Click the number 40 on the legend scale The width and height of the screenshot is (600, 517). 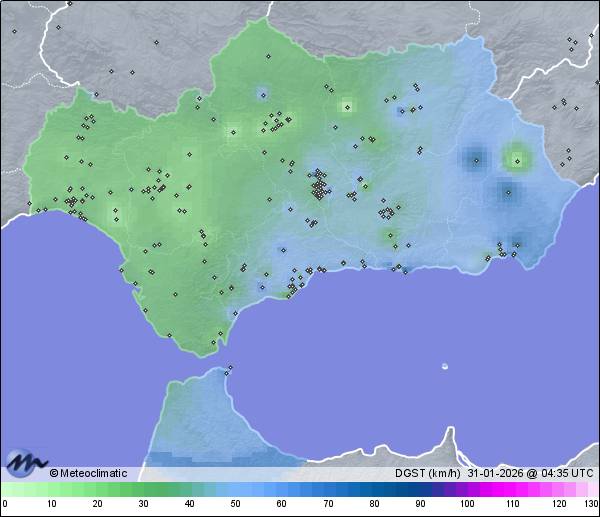pyautogui.click(x=189, y=504)
